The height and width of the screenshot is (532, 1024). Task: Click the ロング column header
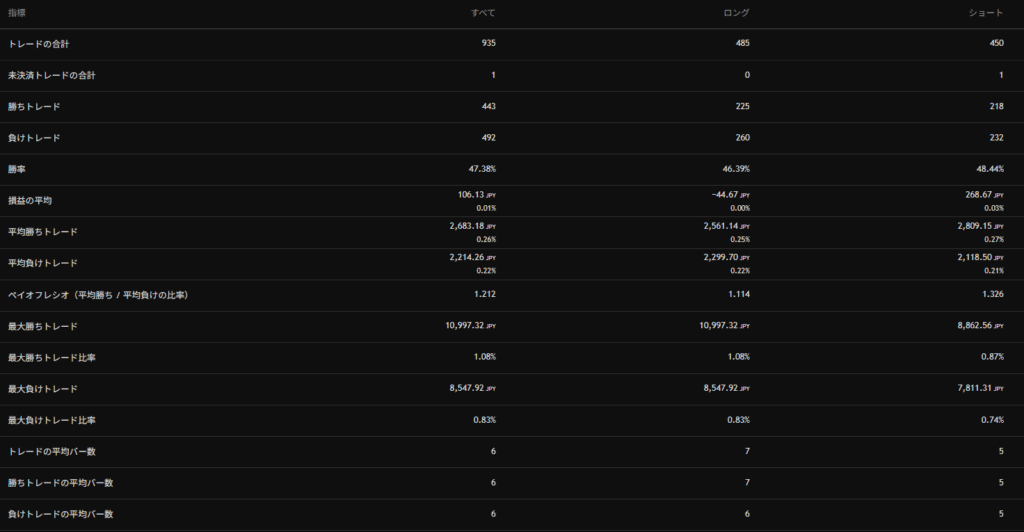[x=734, y=12]
